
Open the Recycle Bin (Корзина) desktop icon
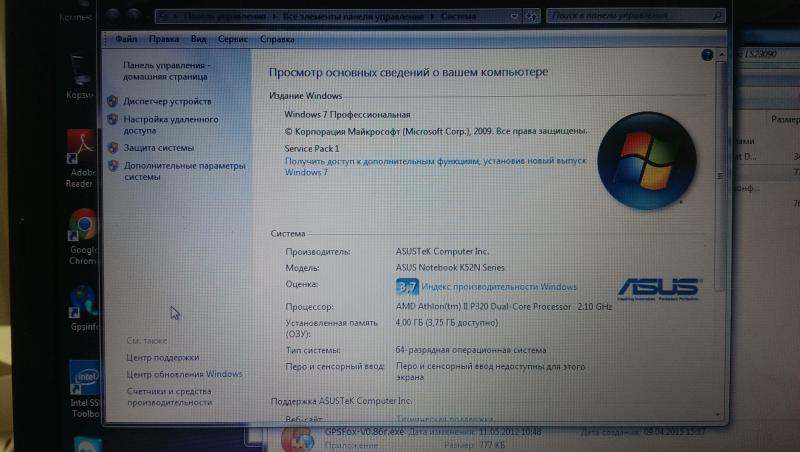pos(81,77)
